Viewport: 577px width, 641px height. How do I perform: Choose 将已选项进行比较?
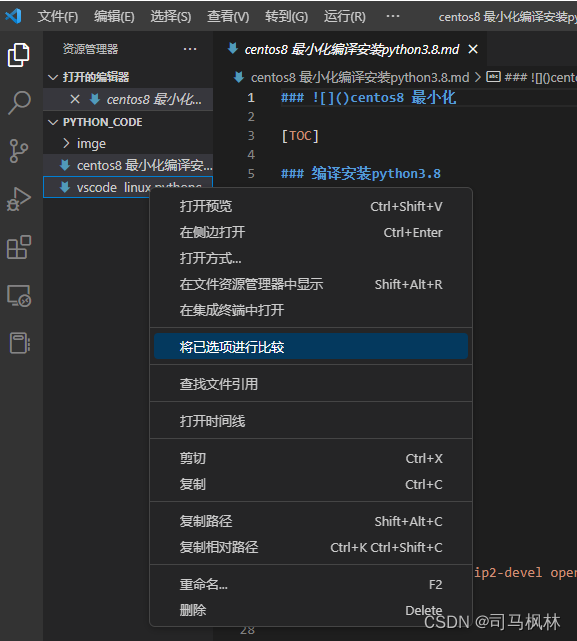pyautogui.click(x=311, y=346)
